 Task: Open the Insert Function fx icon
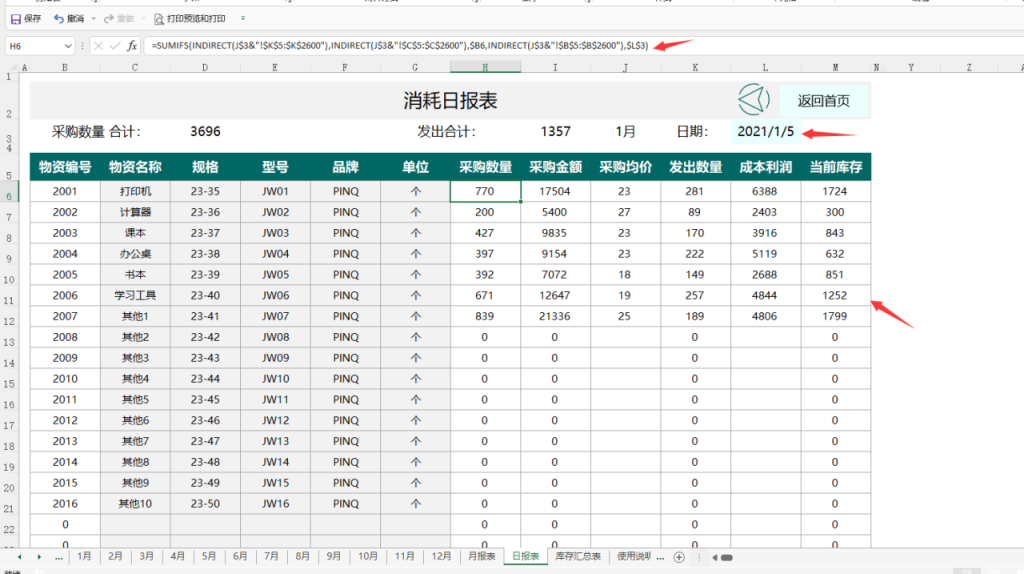click(x=132, y=46)
